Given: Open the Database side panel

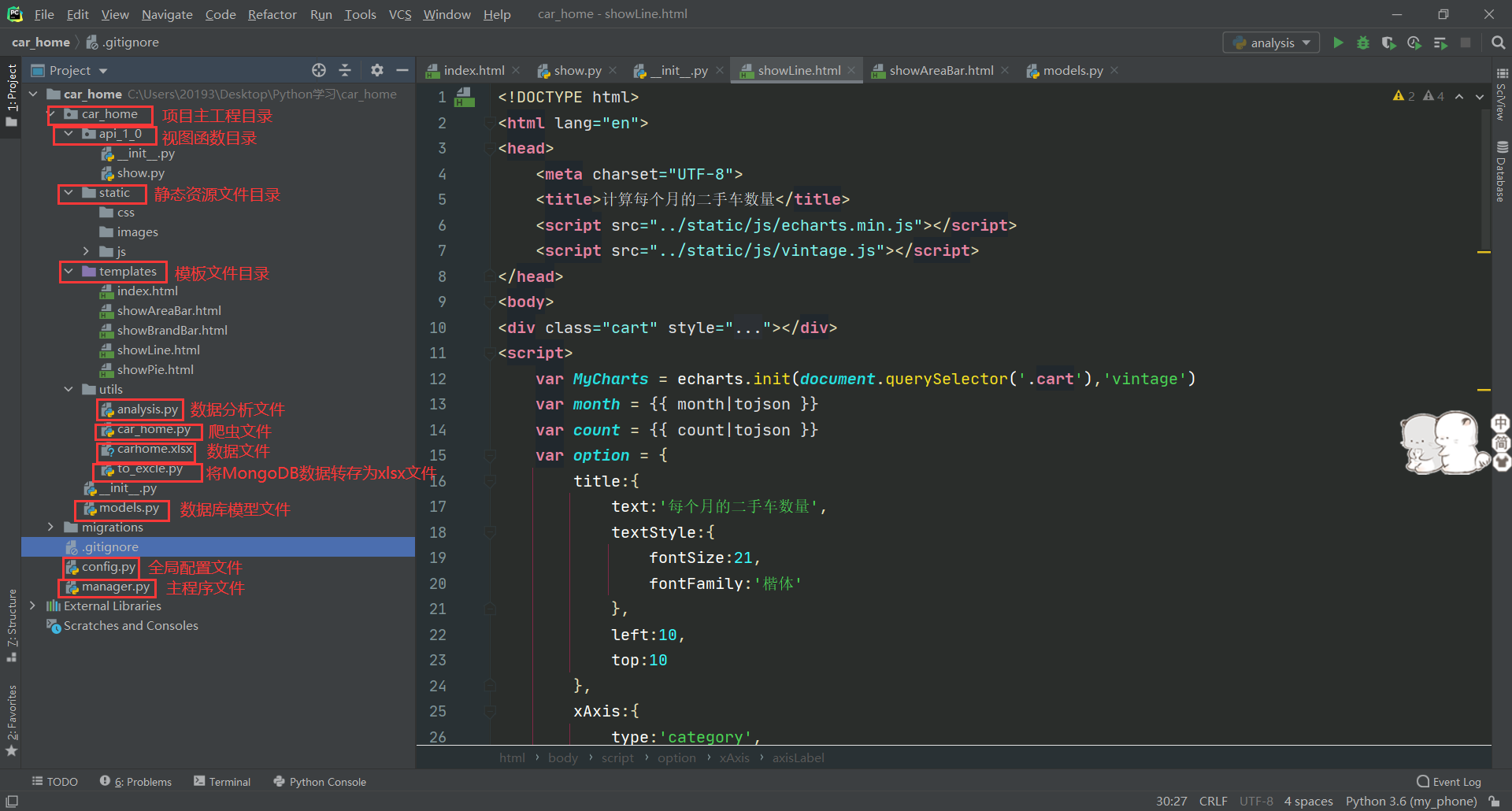Looking at the screenshot, I should (x=1502, y=172).
